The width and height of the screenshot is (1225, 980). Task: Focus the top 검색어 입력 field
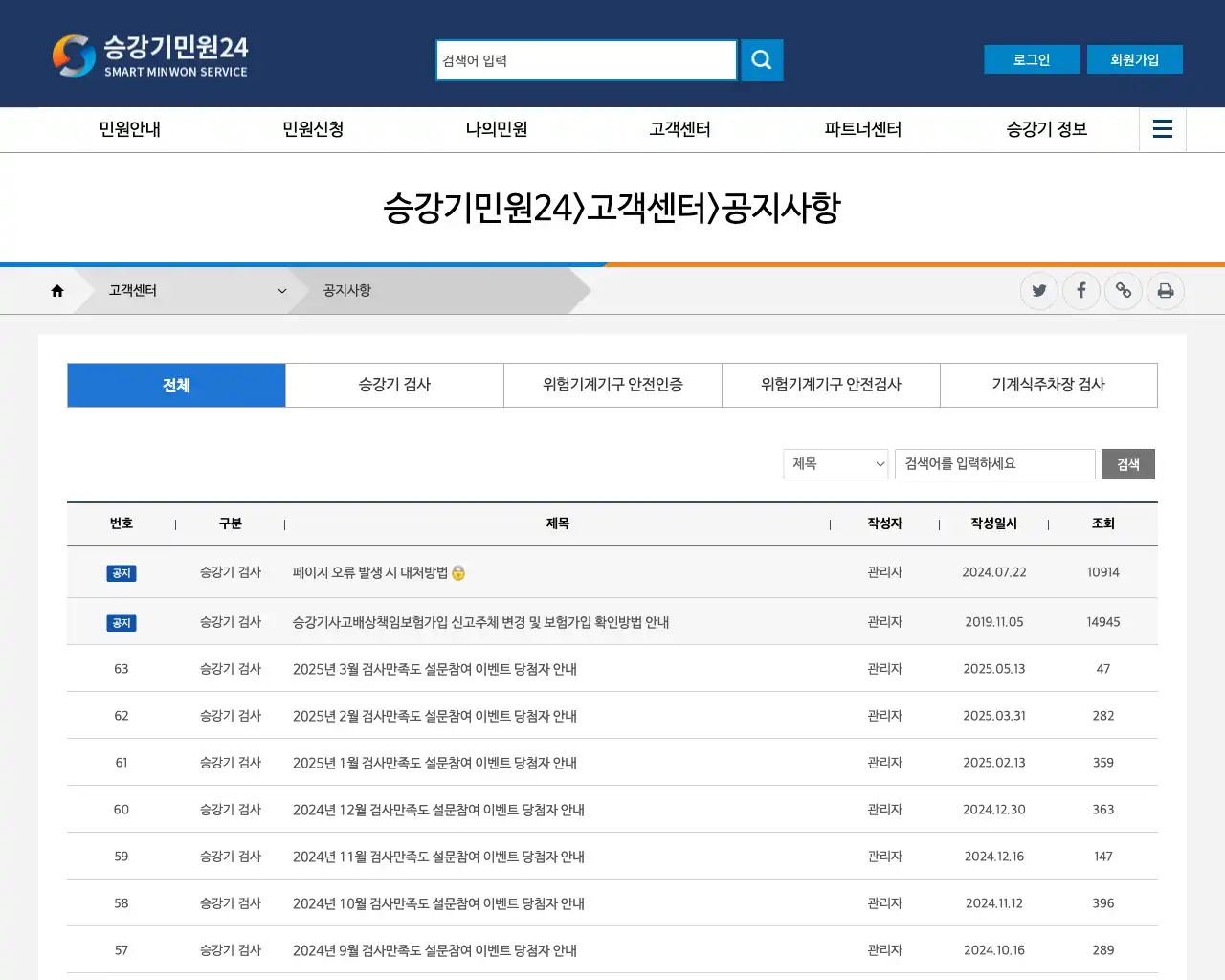(587, 60)
